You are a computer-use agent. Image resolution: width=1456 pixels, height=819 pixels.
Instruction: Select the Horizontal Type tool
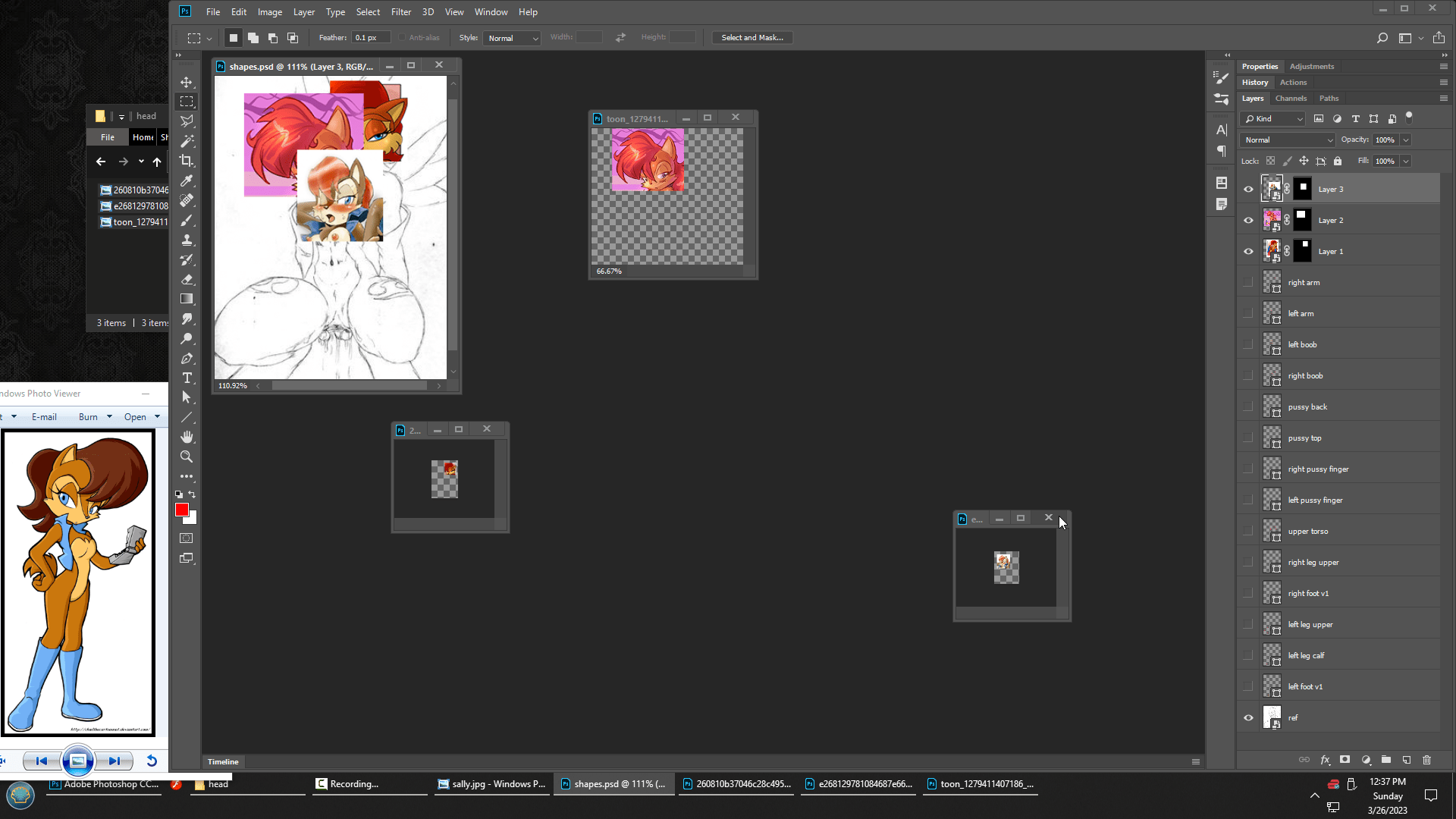coord(187,378)
